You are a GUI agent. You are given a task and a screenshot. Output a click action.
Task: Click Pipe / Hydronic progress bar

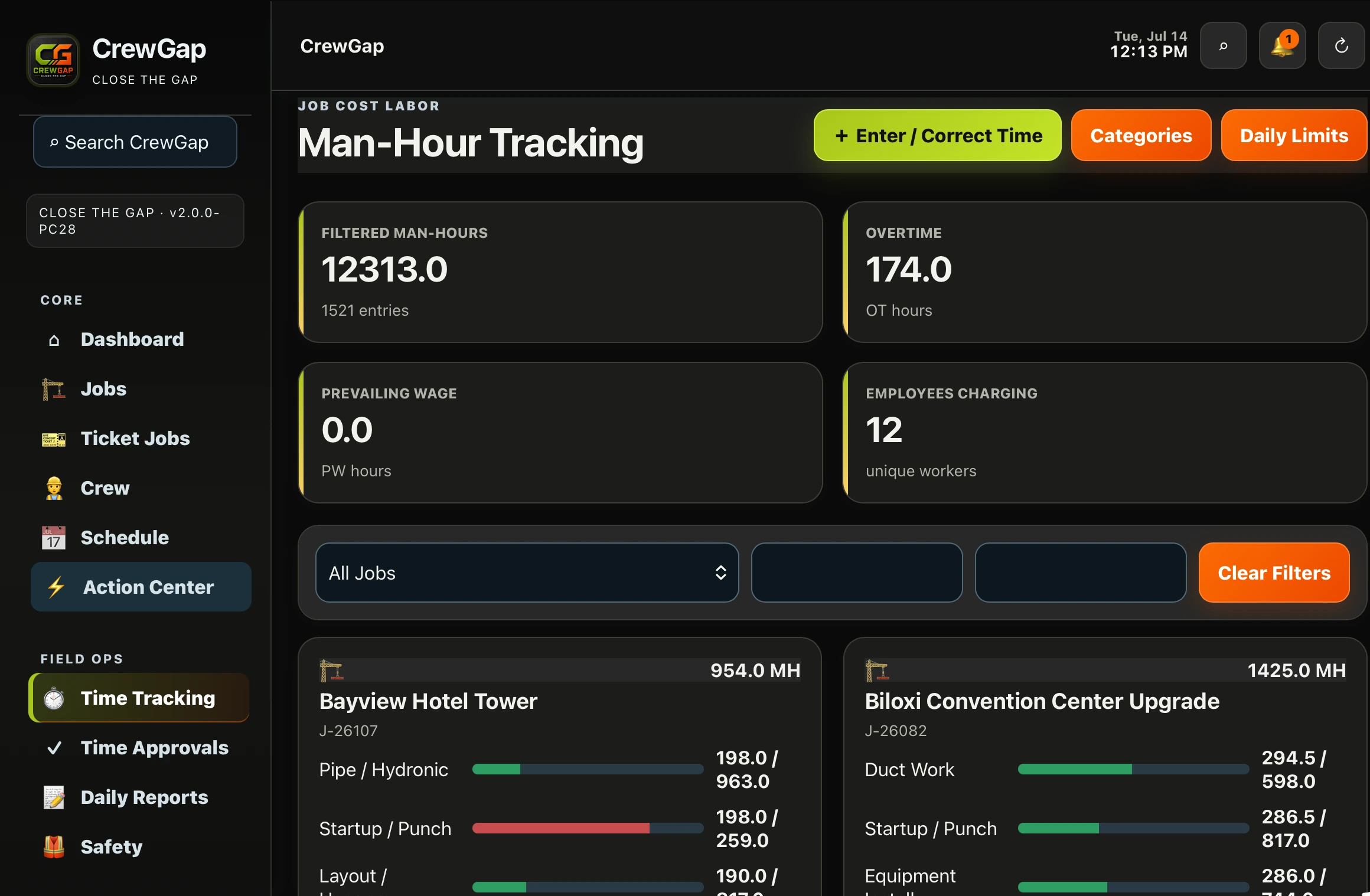(x=588, y=770)
